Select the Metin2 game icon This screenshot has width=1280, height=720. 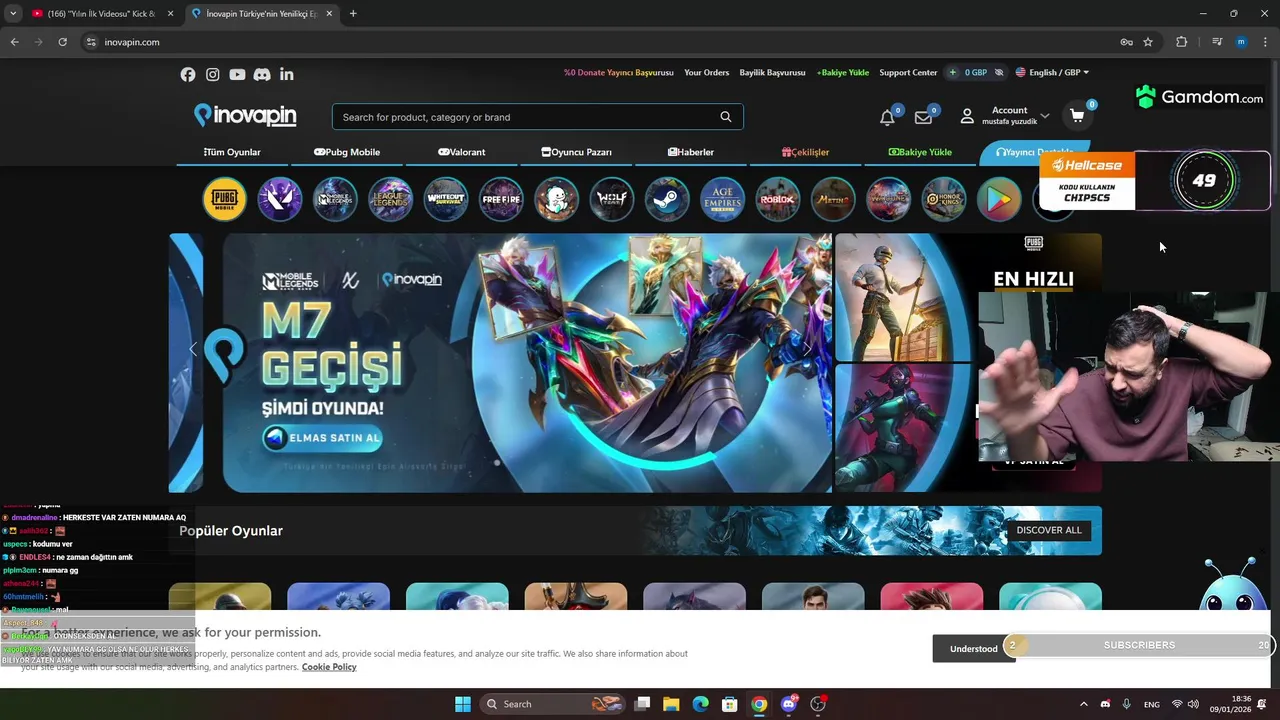pyautogui.click(x=833, y=199)
